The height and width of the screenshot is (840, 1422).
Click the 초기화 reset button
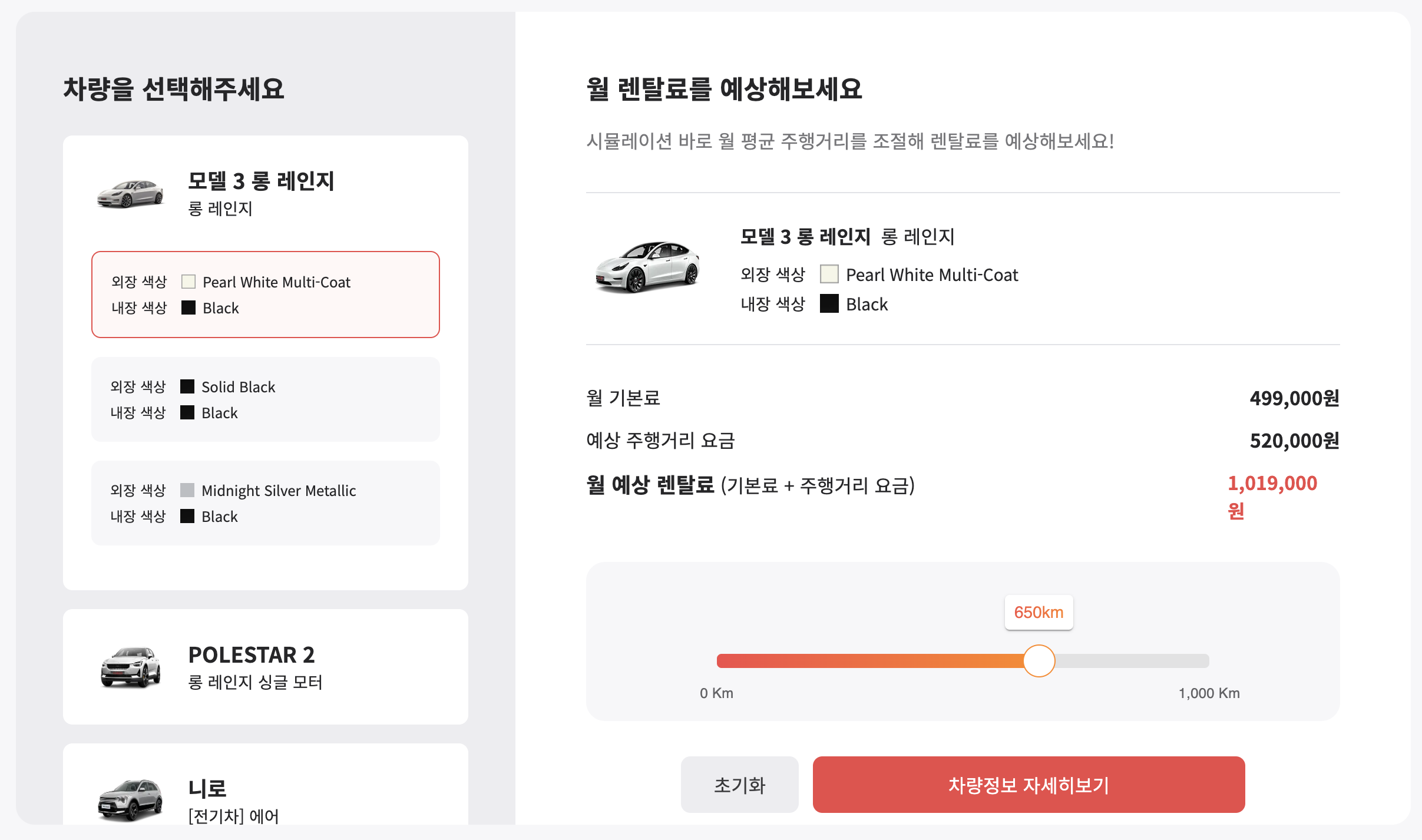[x=740, y=785]
